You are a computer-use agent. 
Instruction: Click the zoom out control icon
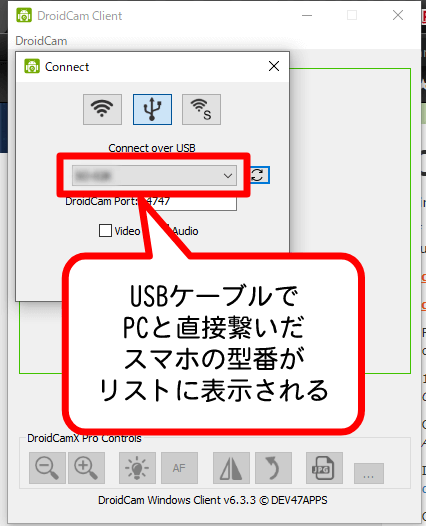pos(47,468)
